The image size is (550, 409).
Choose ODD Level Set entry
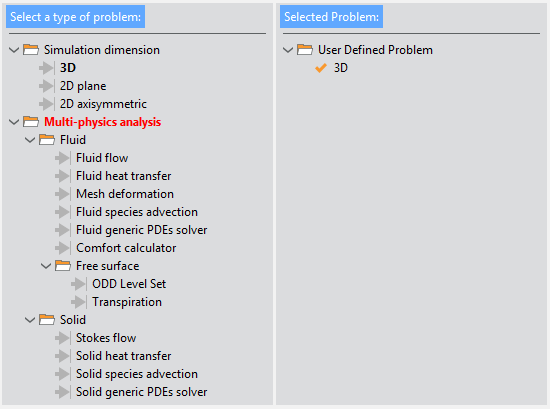click(129, 284)
